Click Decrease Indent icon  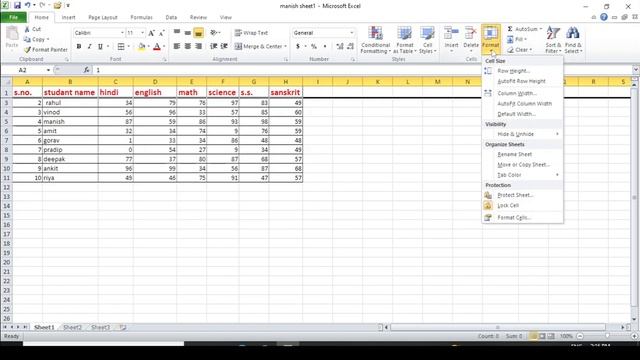coord(213,46)
